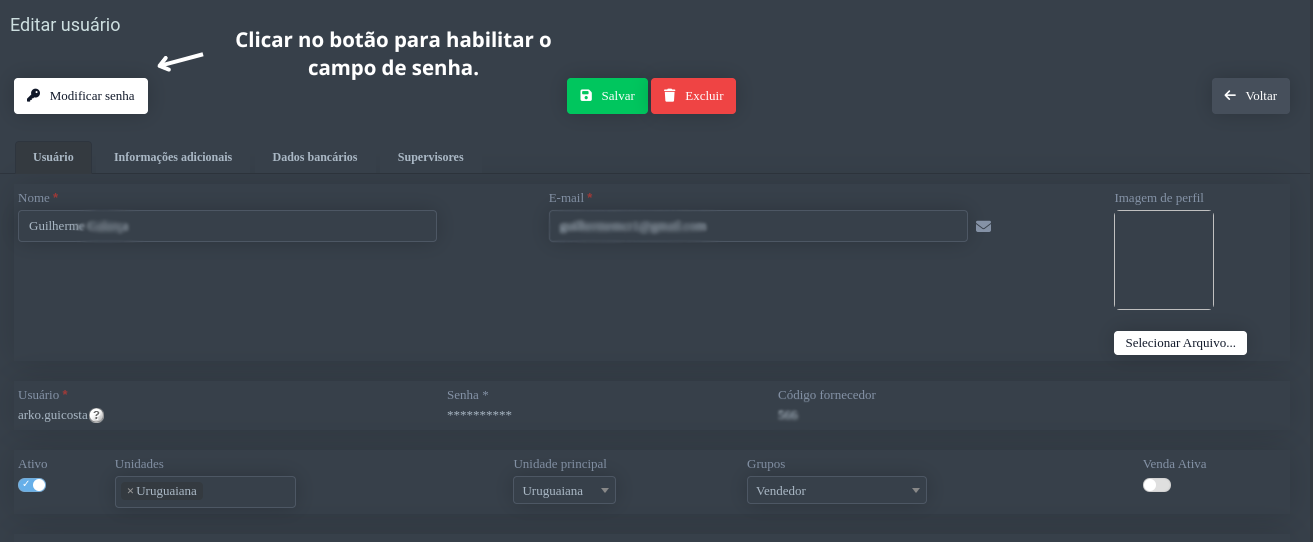Click the left arrow icon on Voltar
Screen dimensions: 1313x542
pyautogui.click(x=1230, y=96)
